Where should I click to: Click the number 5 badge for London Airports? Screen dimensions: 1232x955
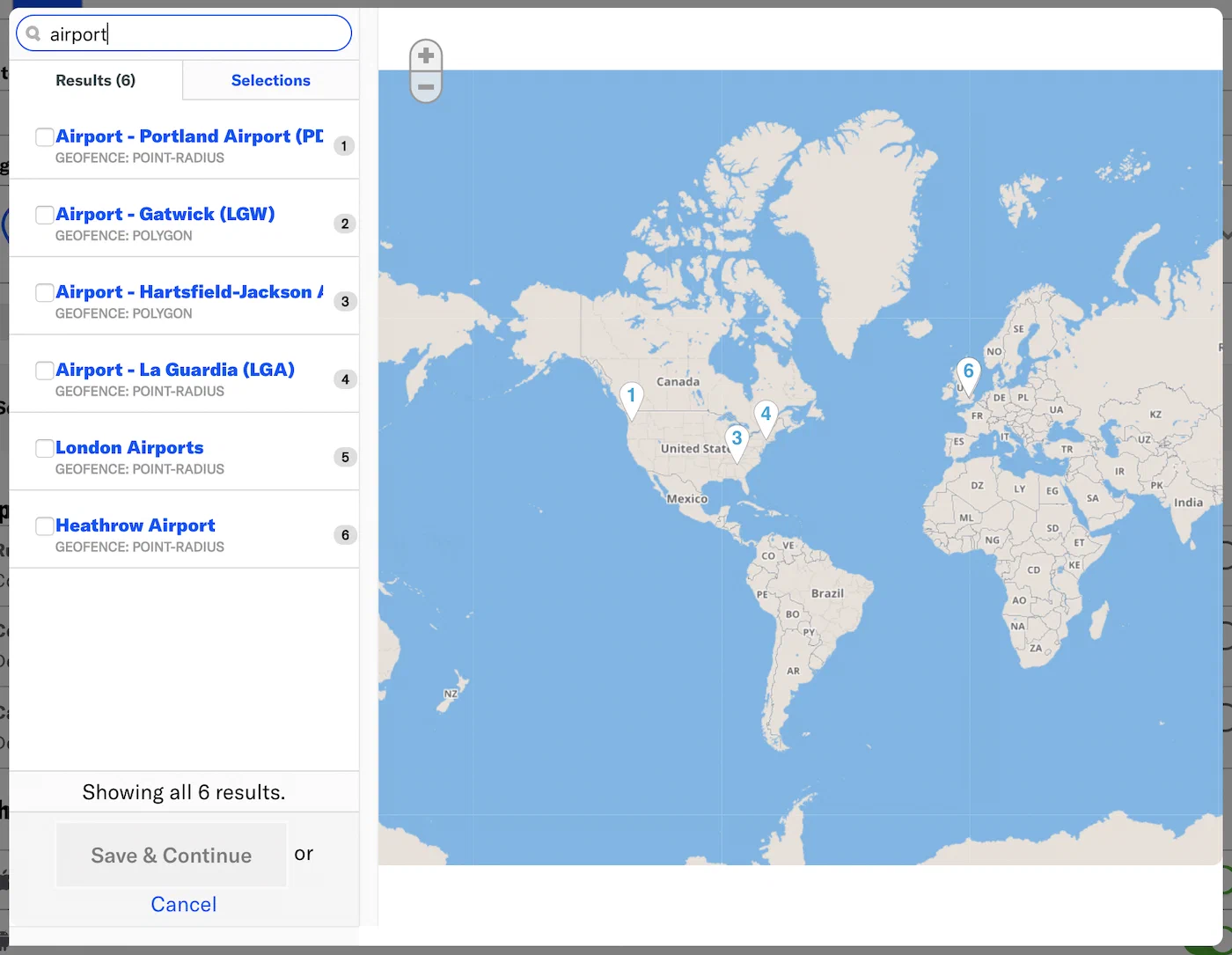345,457
